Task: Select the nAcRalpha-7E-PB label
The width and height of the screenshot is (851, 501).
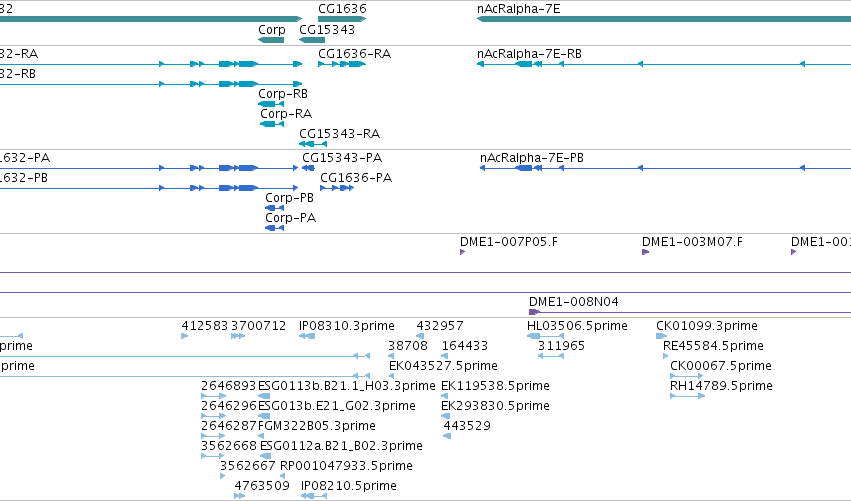Action: pyautogui.click(x=532, y=158)
